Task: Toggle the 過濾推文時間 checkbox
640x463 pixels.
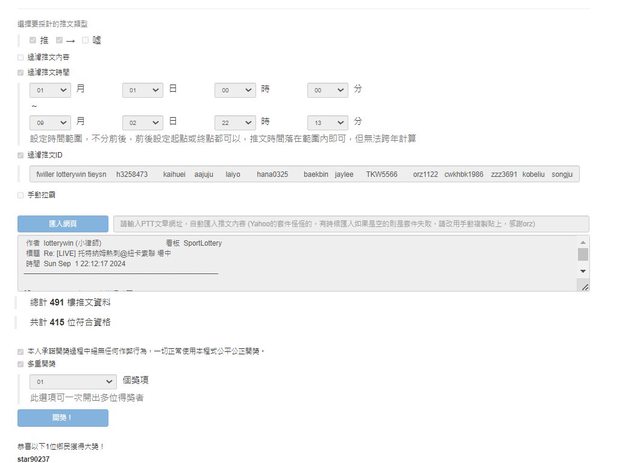Action: 21,72
